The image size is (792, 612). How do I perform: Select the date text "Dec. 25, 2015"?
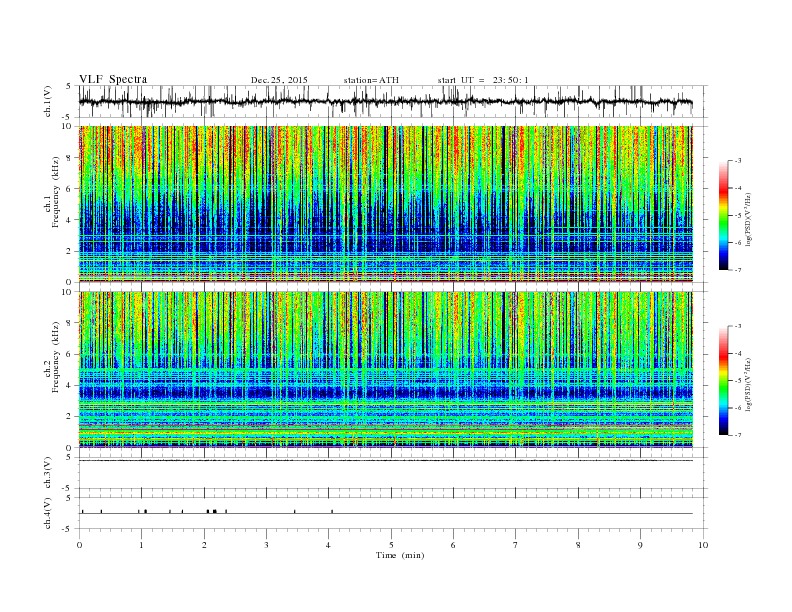click(279, 80)
